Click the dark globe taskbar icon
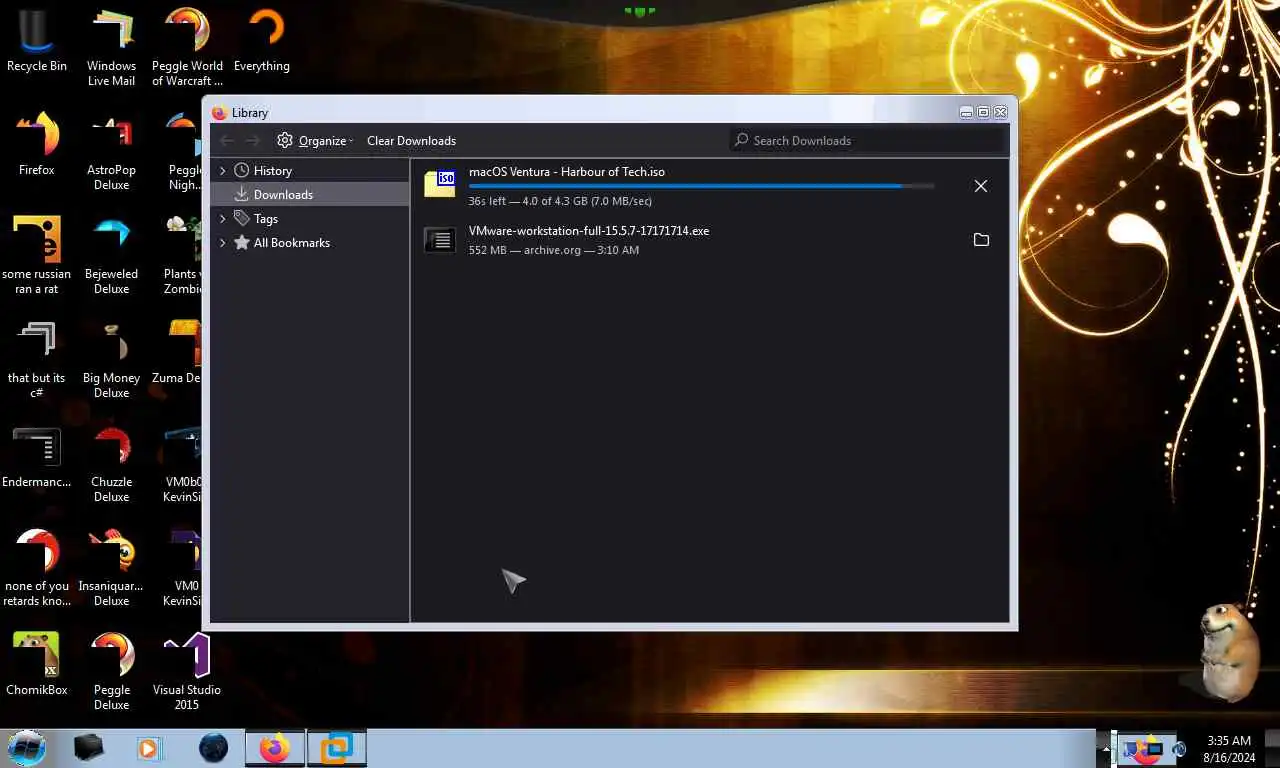Screen dimensions: 1280x768 point(213,748)
